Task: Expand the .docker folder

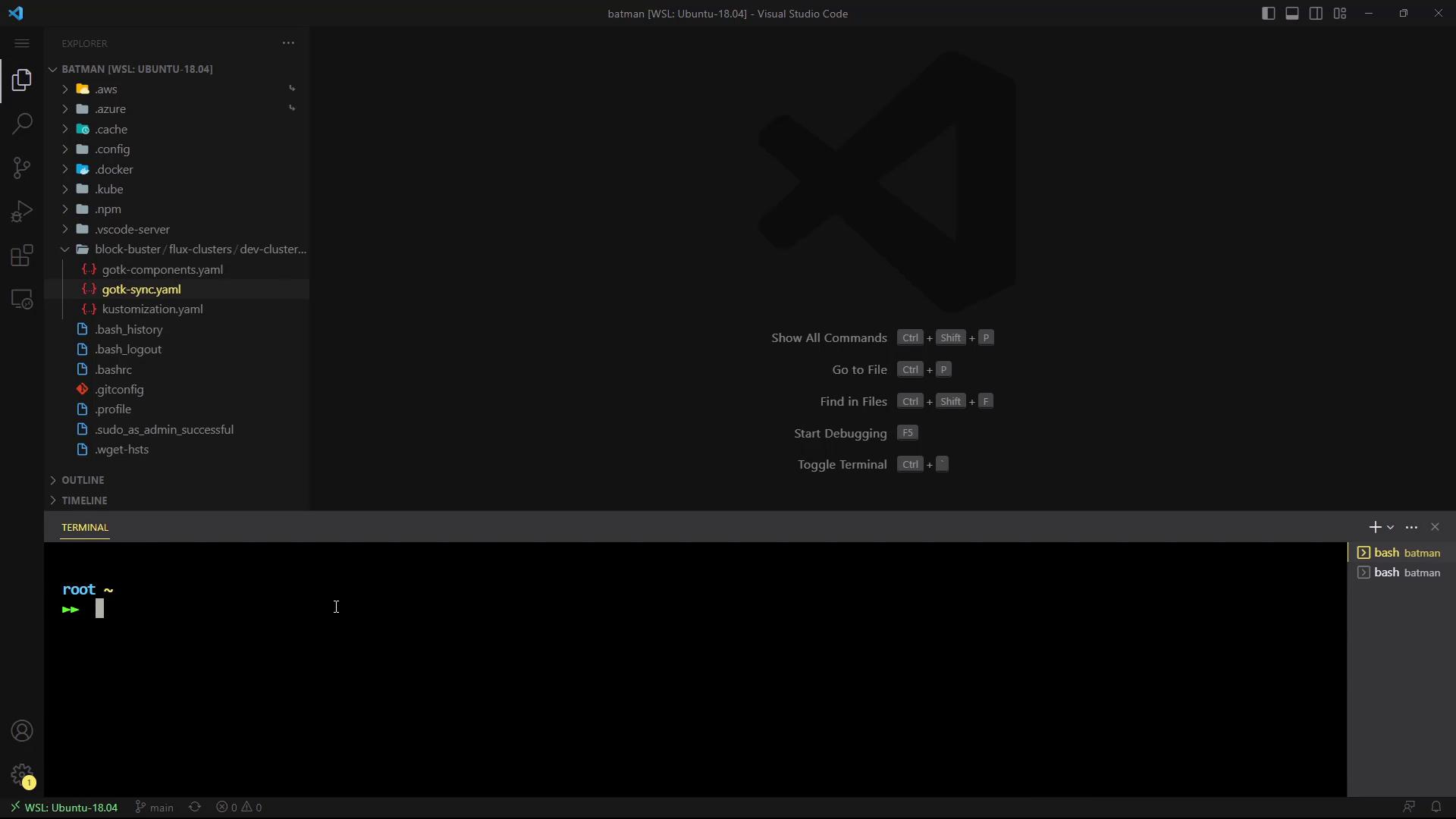Action: tap(177, 169)
